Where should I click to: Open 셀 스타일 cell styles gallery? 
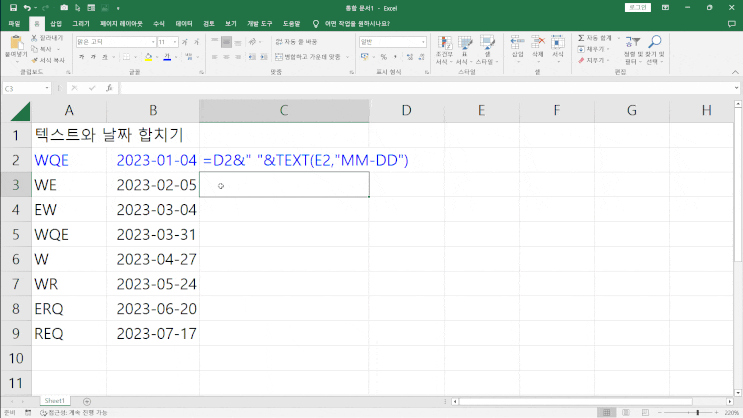(487, 50)
